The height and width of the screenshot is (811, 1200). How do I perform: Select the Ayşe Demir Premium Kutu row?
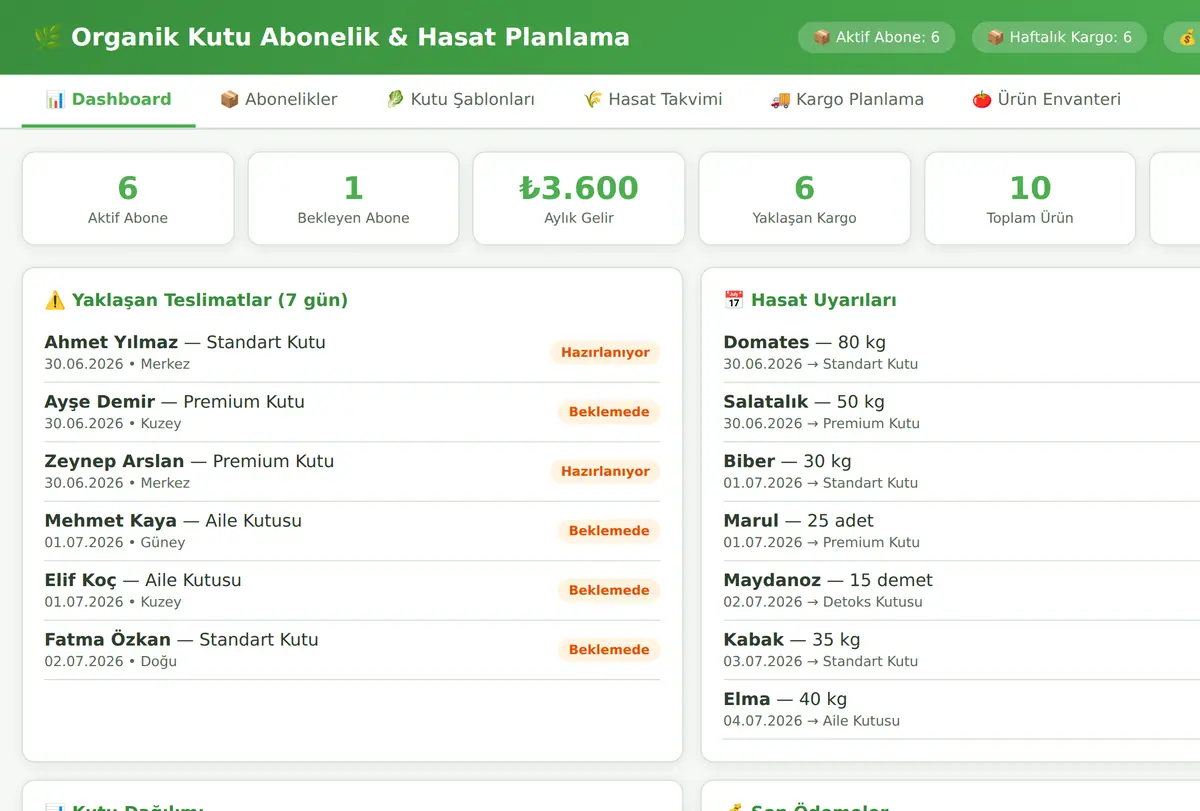point(352,412)
